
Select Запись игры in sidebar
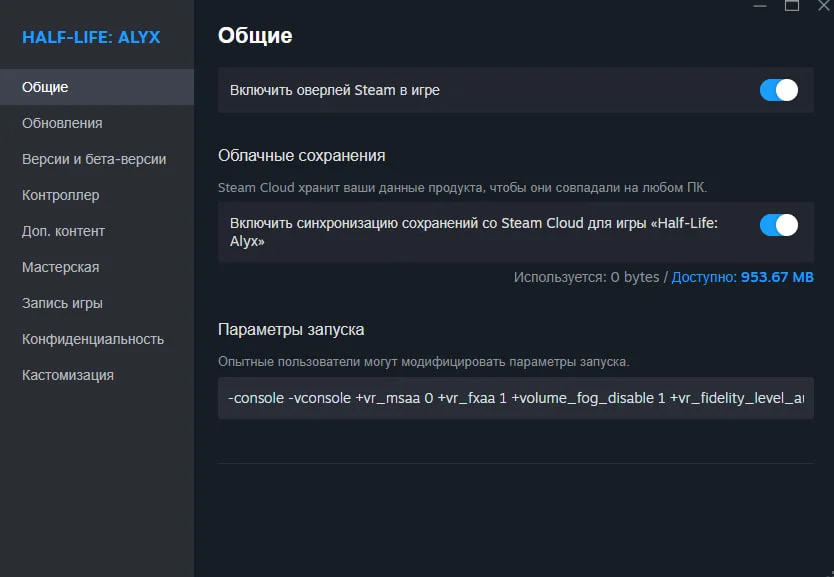[97, 303]
